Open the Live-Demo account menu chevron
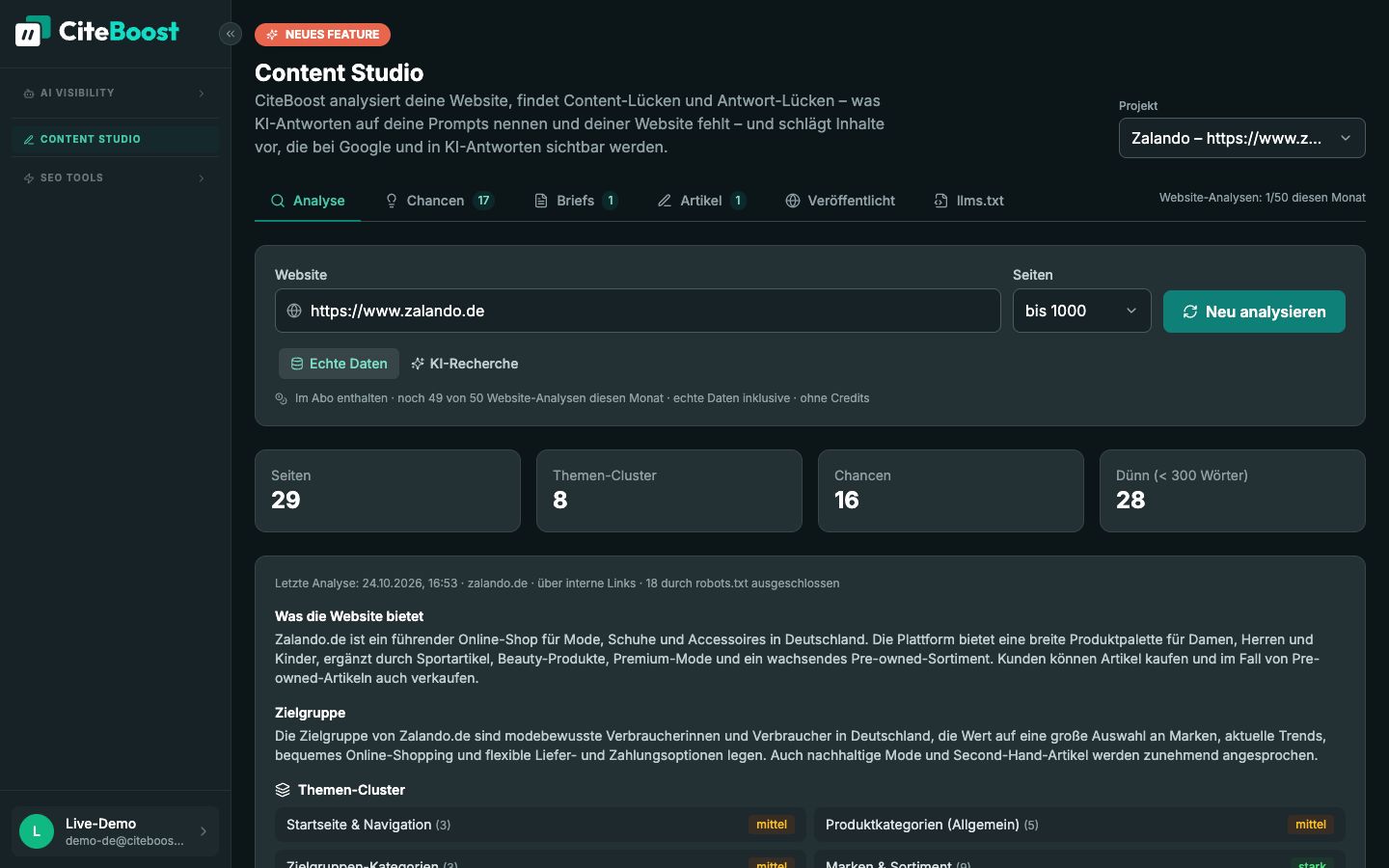This screenshot has width=1389, height=868. (203, 831)
